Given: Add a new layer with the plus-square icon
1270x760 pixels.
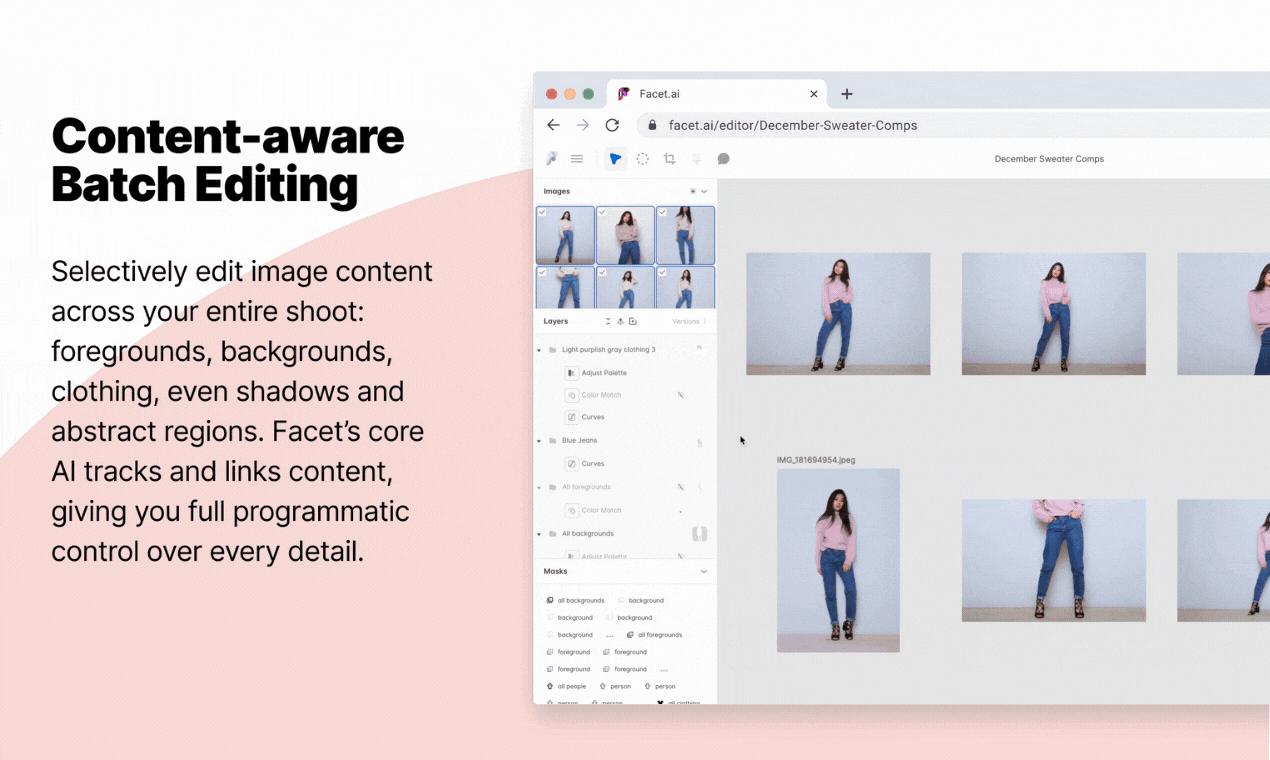Looking at the screenshot, I should point(633,322).
